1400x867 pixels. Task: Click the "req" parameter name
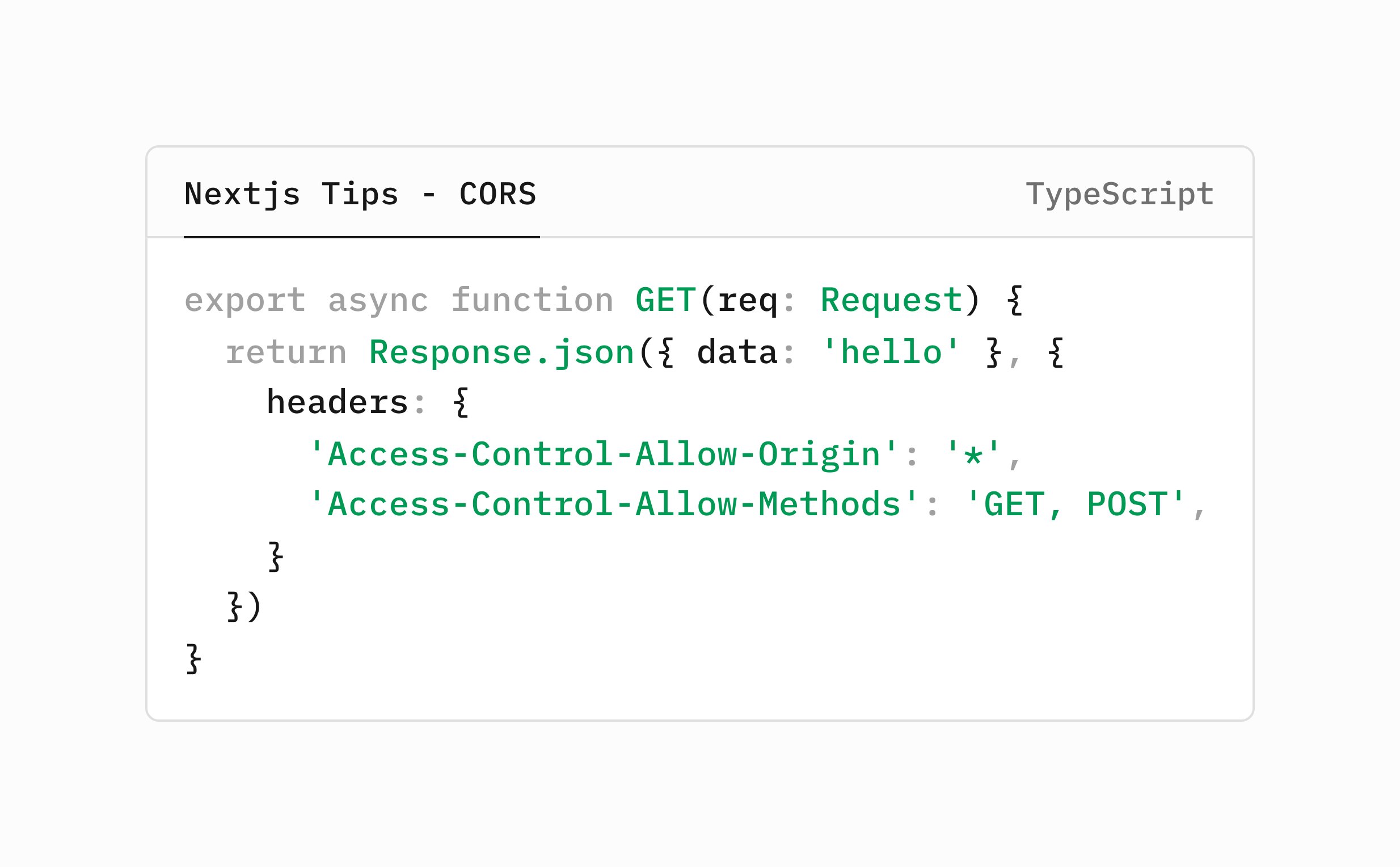coord(748,300)
